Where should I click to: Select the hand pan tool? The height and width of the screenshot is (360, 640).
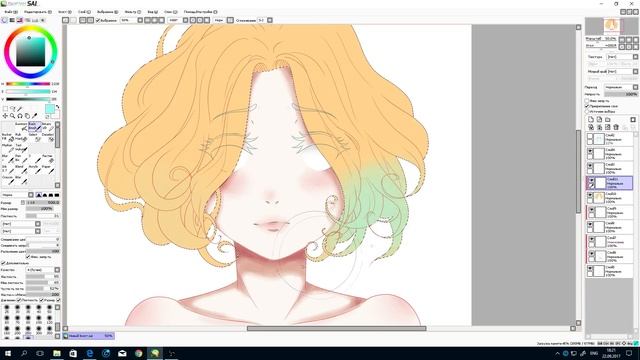coord(27,116)
